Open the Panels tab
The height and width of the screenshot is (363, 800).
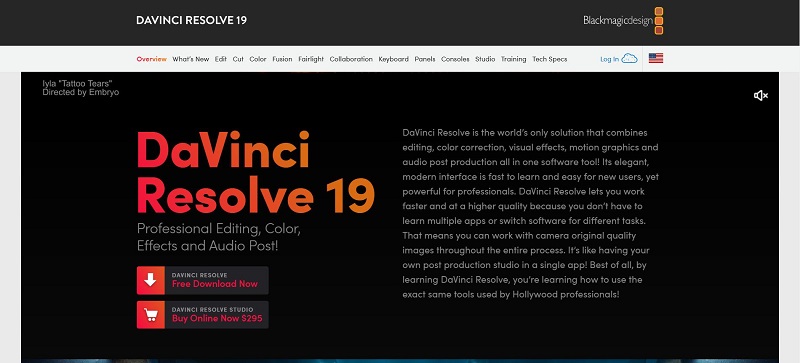[x=425, y=59]
